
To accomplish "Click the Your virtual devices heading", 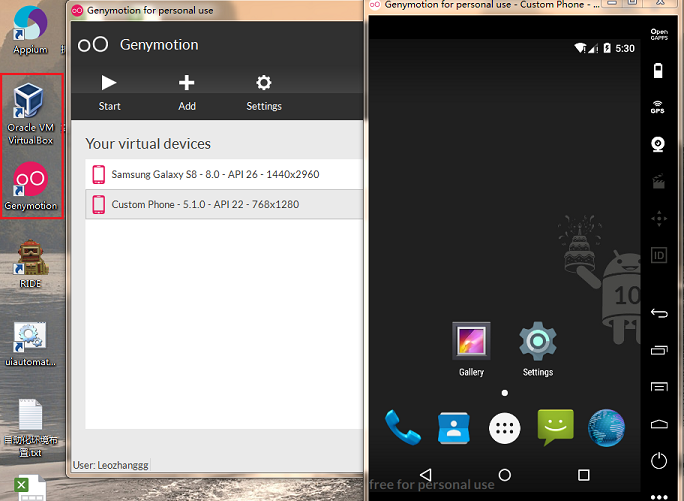I will [148, 144].
